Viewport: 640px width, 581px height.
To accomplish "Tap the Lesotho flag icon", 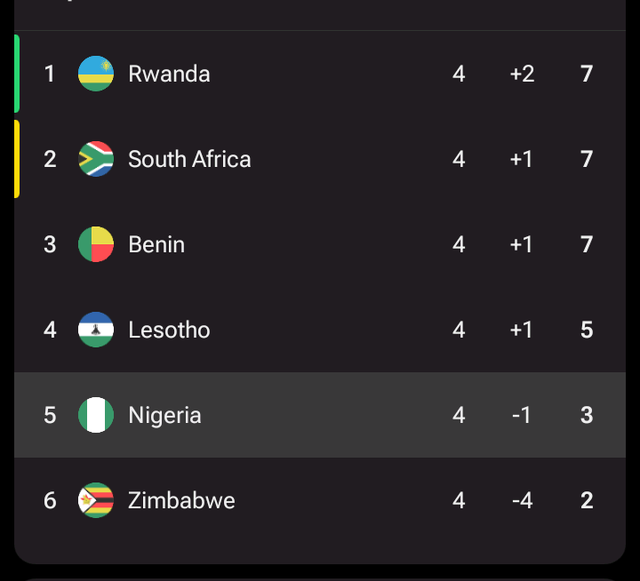I will (x=96, y=329).
